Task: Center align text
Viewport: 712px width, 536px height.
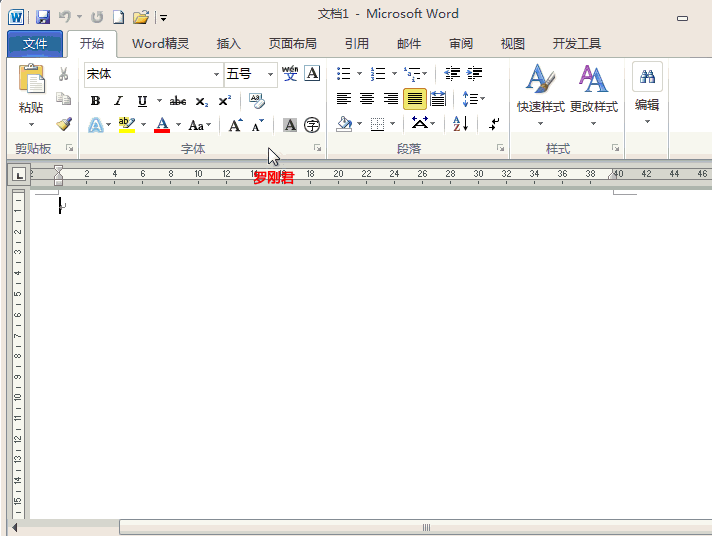Action: [367, 99]
